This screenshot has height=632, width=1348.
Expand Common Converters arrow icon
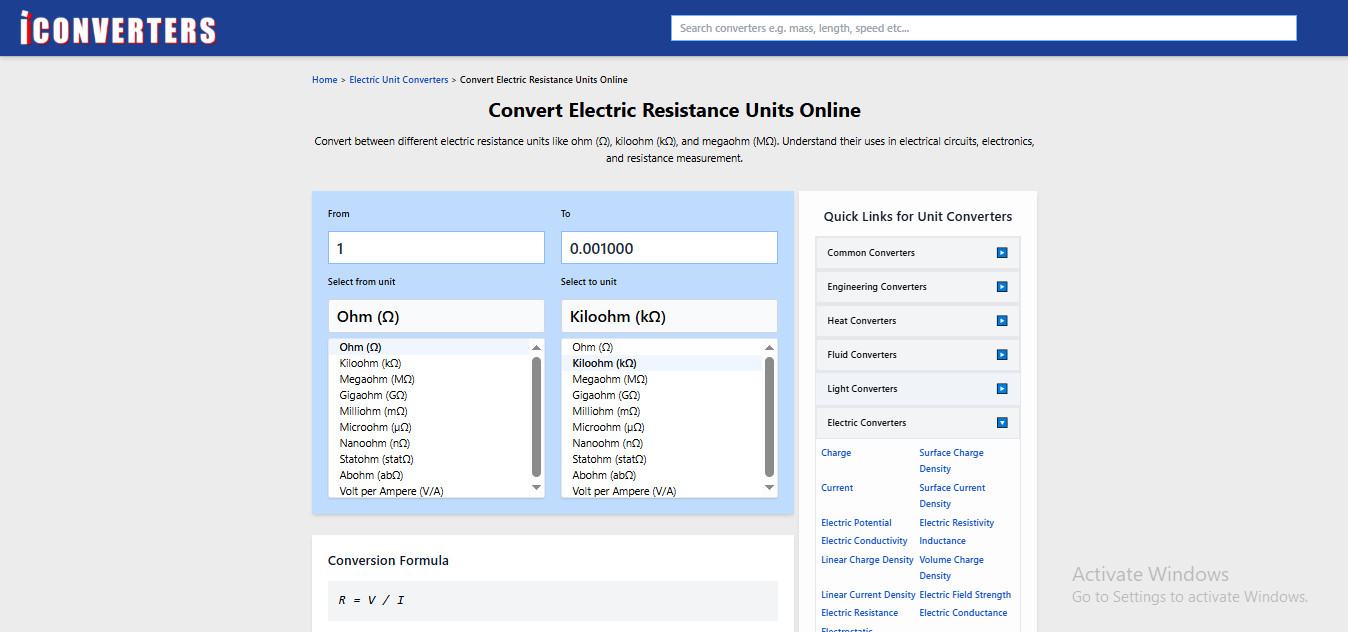[1002, 253]
